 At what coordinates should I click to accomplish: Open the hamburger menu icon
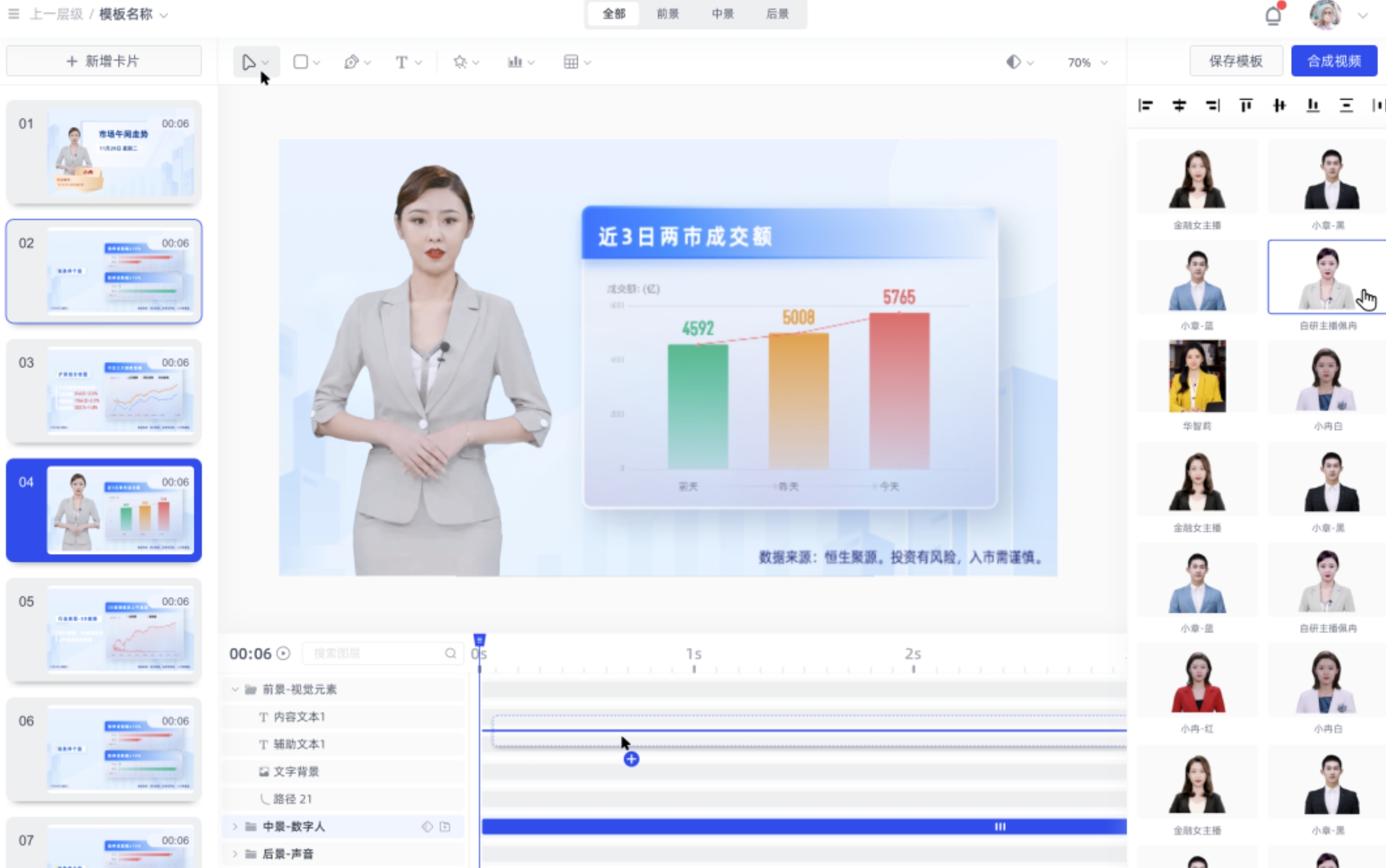13,14
